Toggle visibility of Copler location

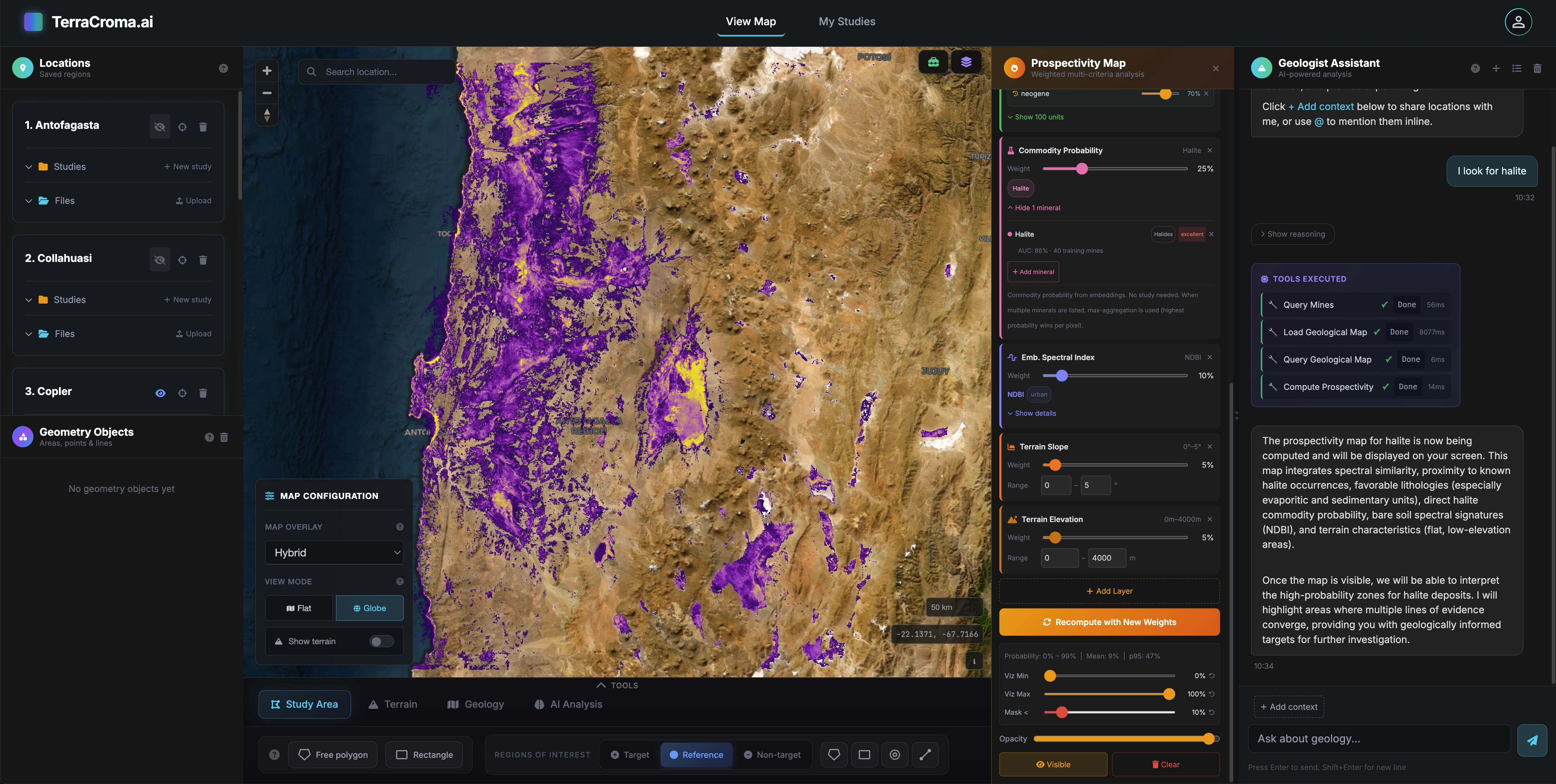(x=160, y=393)
